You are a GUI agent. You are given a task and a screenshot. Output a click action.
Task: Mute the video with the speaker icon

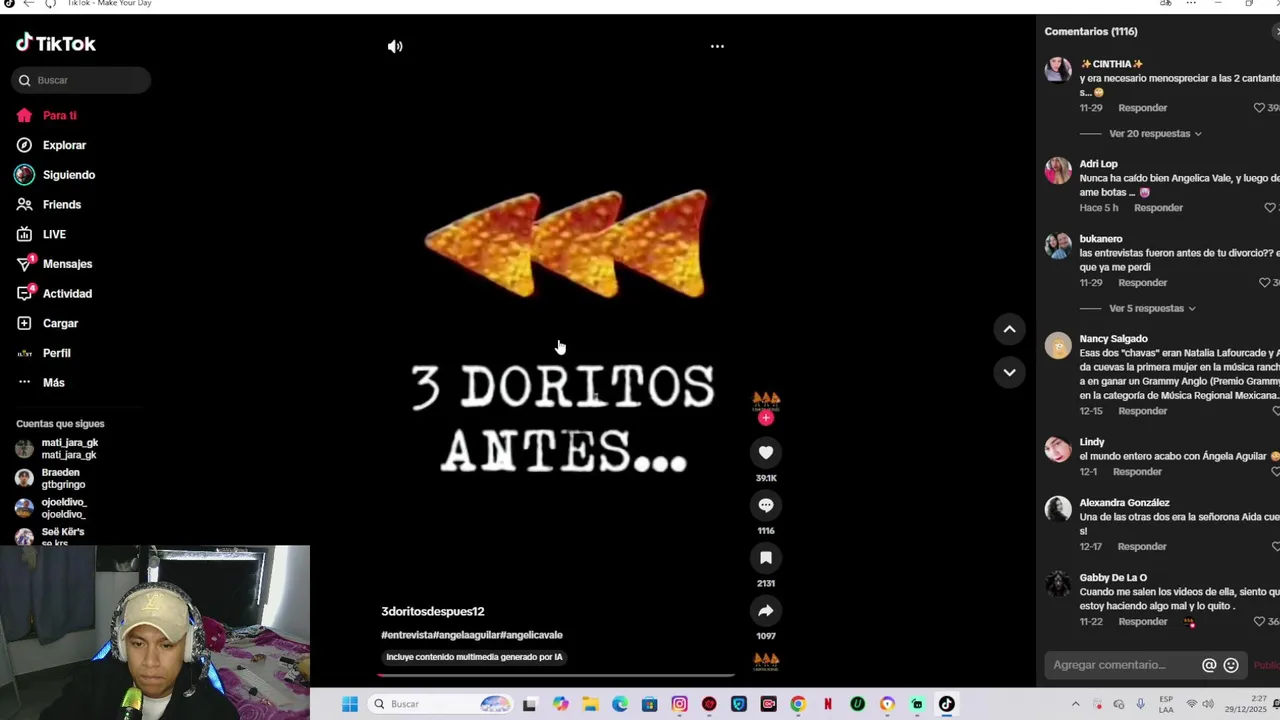coord(395,46)
